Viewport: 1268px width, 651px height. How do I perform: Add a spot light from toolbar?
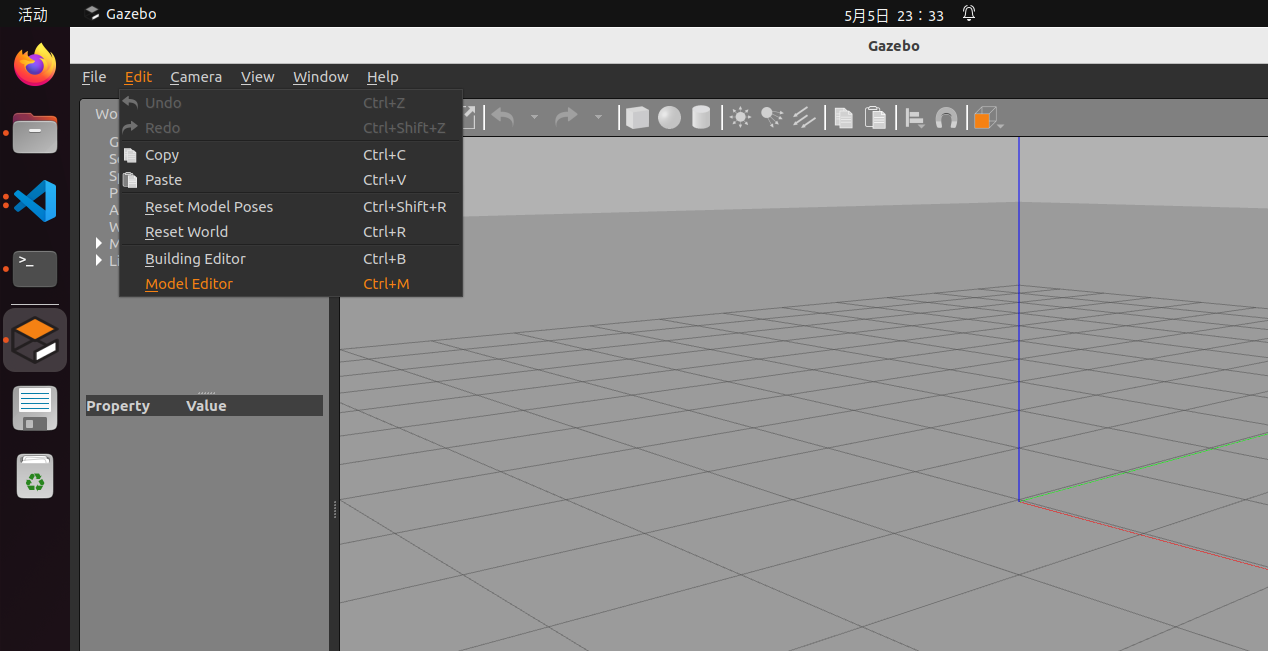point(772,118)
